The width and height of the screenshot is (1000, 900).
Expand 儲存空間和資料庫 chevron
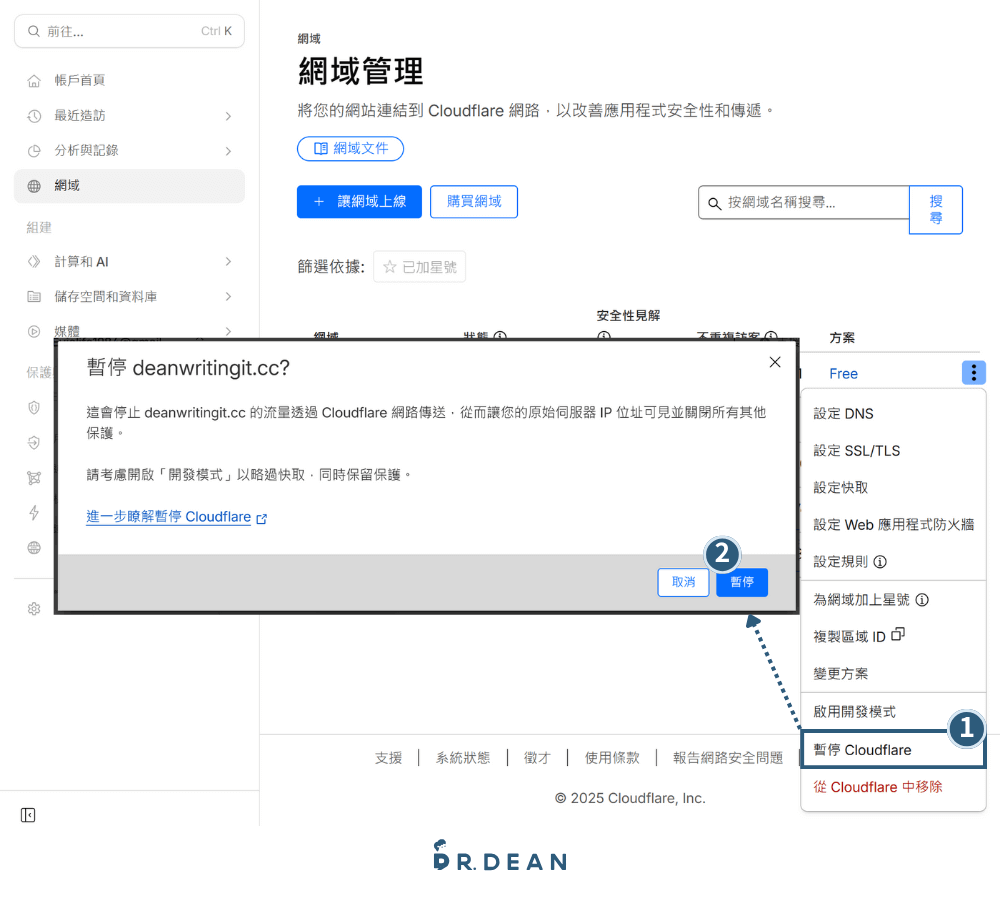tap(228, 297)
